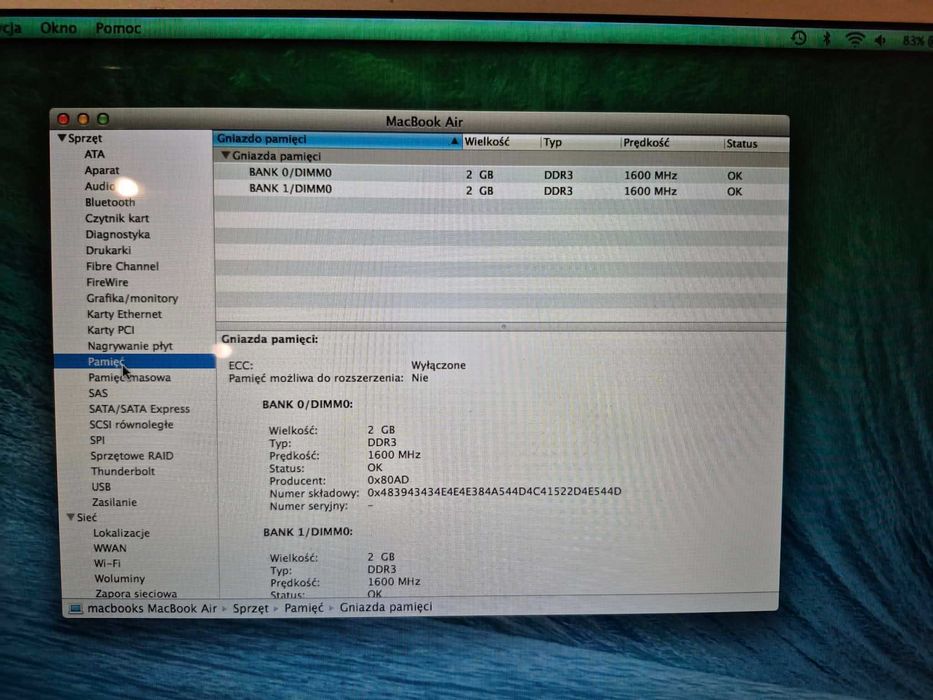Select Thunderbolt entry
Image resolution: width=933 pixels, height=700 pixels.
(x=123, y=471)
